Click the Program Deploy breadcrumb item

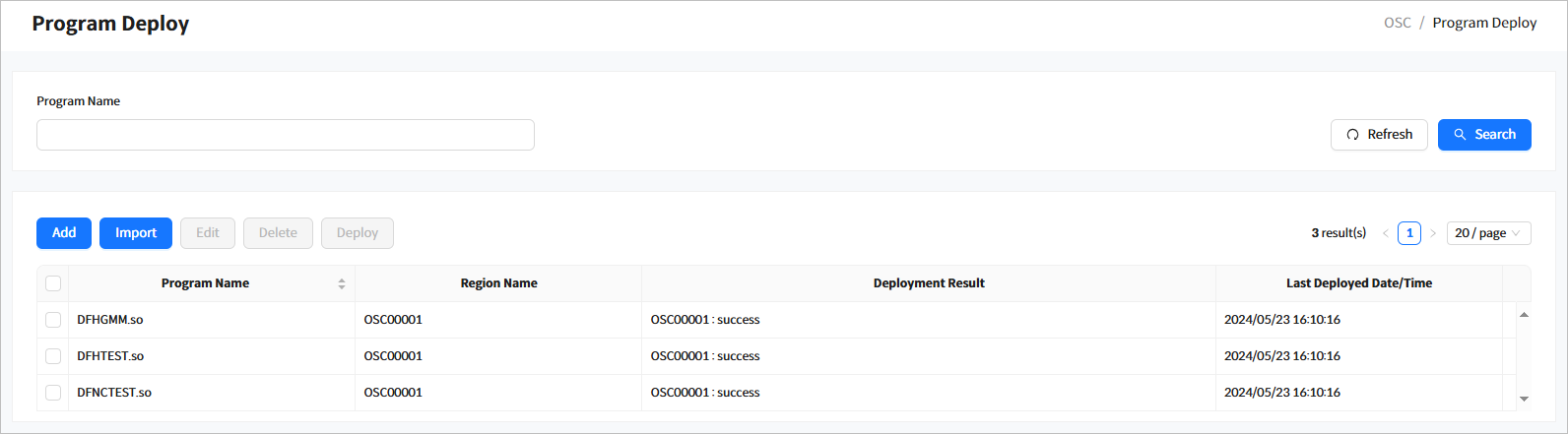[x=1484, y=23]
